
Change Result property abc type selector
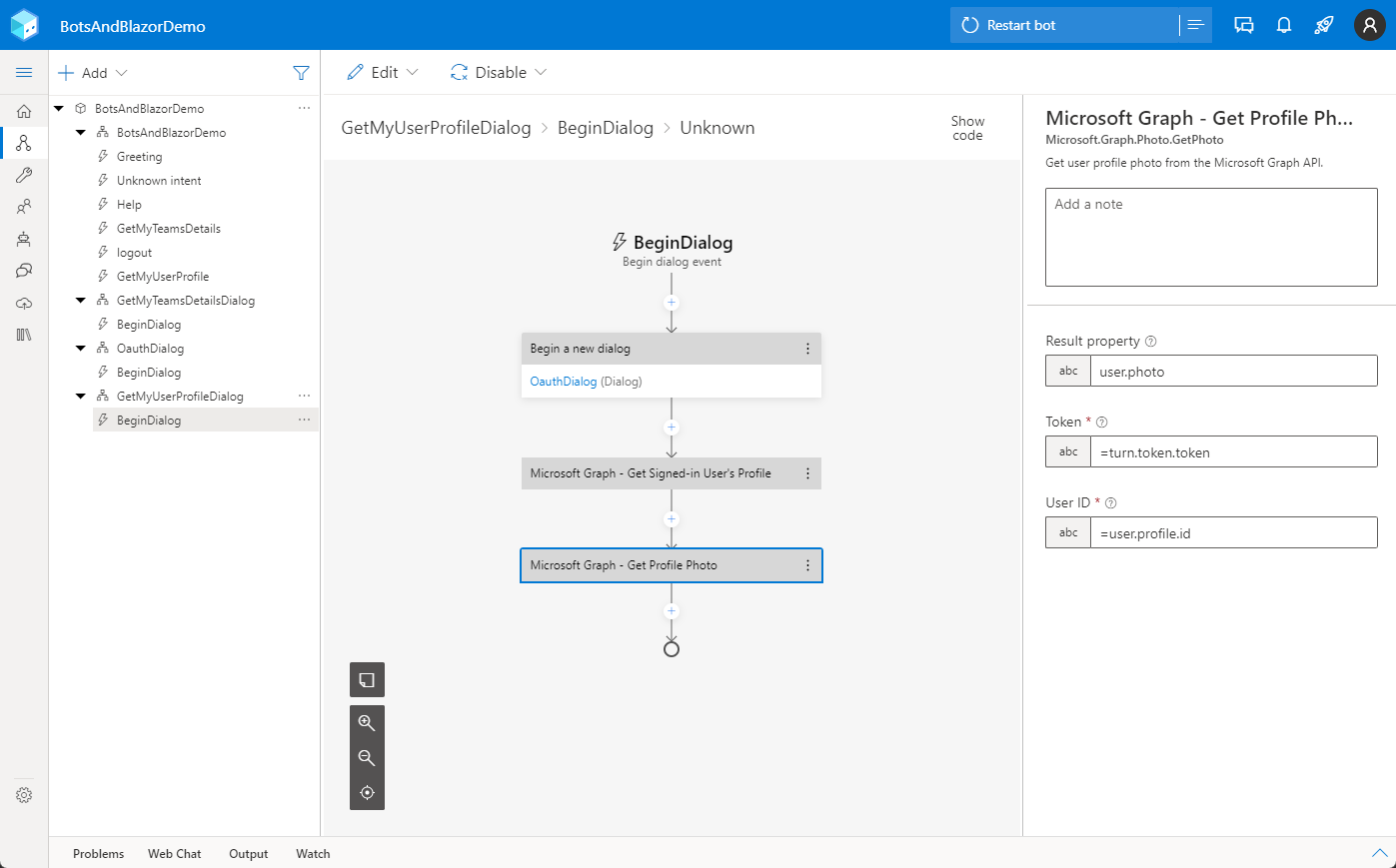[1068, 371]
